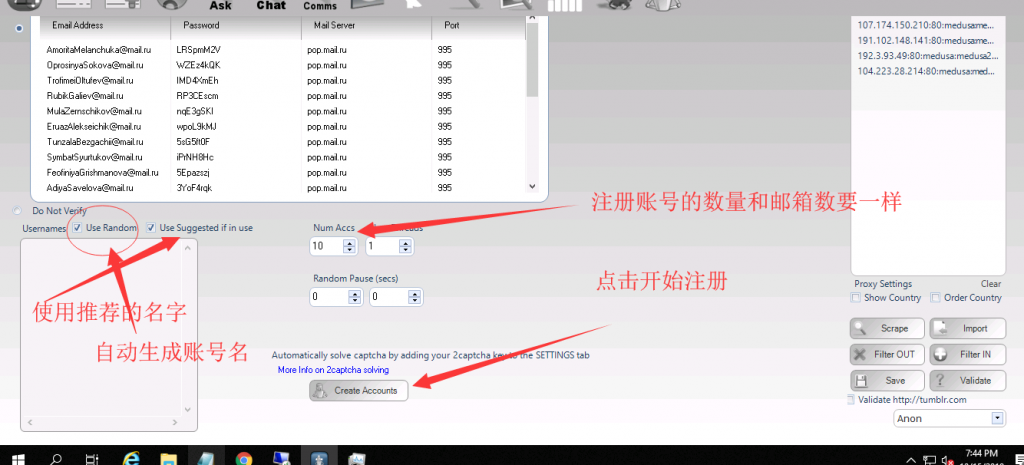Click the usernames box scroll down arrow
Screen dimensions: 1024x465
pos(187,409)
